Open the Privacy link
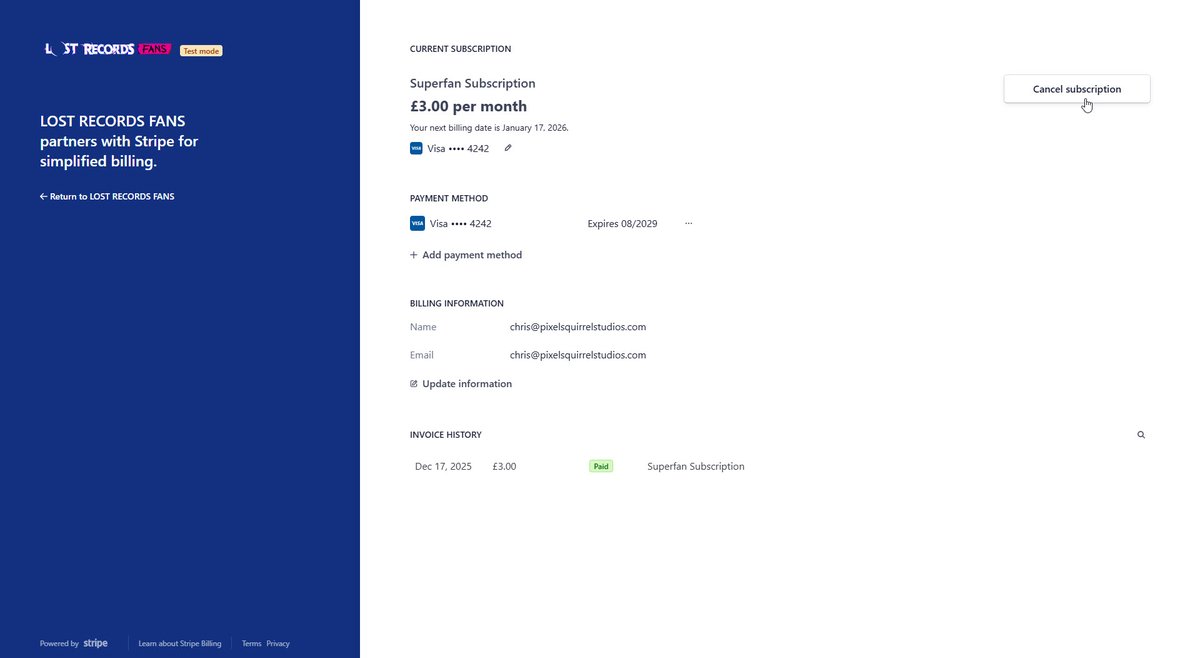Image resolution: width=1200 pixels, height=658 pixels. tap(278, 644)
